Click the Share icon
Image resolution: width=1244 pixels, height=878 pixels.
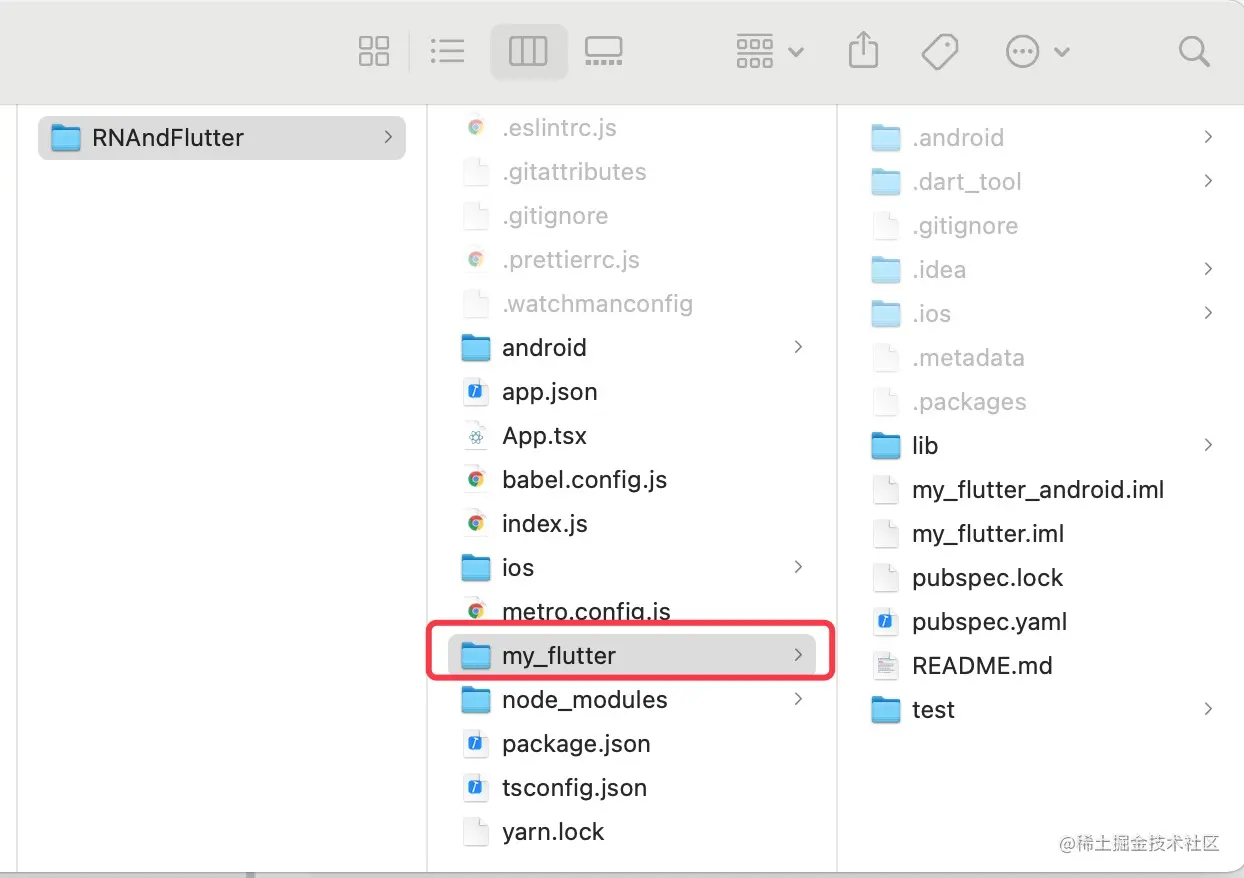point(863,50)
